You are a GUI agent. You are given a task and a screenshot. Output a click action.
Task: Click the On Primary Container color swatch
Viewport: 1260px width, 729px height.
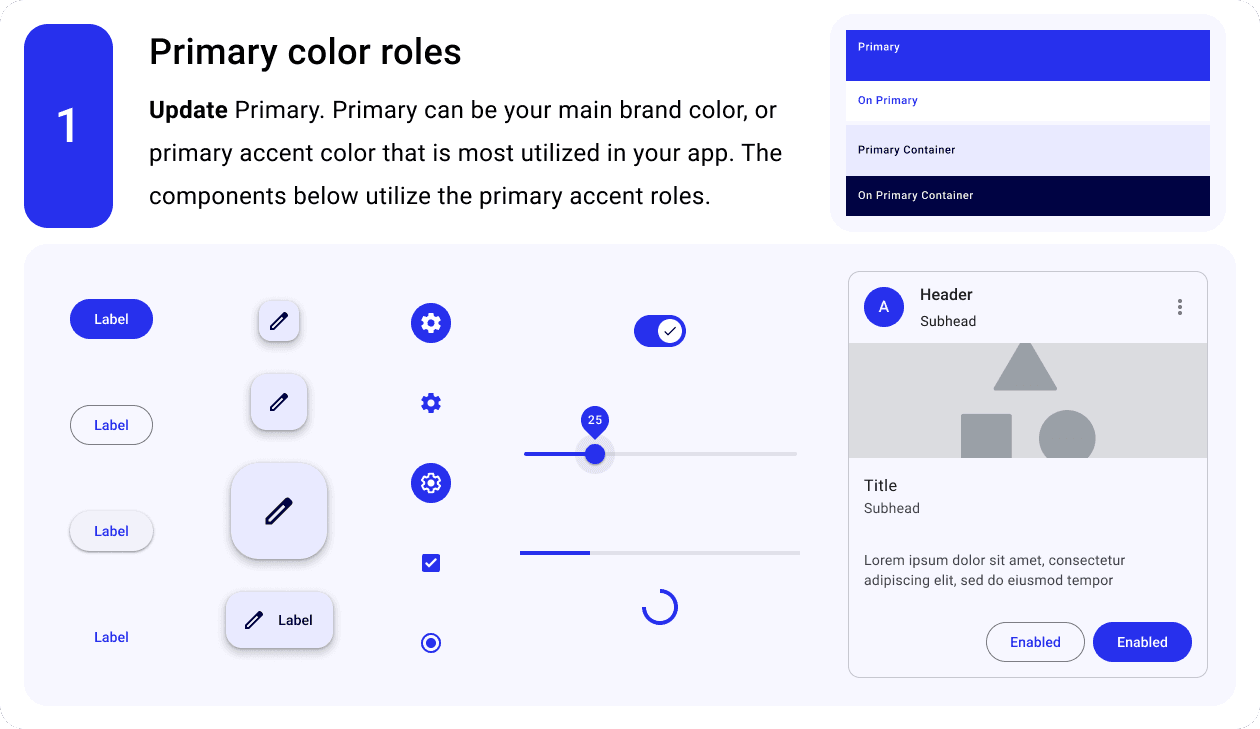point(1028,196)
